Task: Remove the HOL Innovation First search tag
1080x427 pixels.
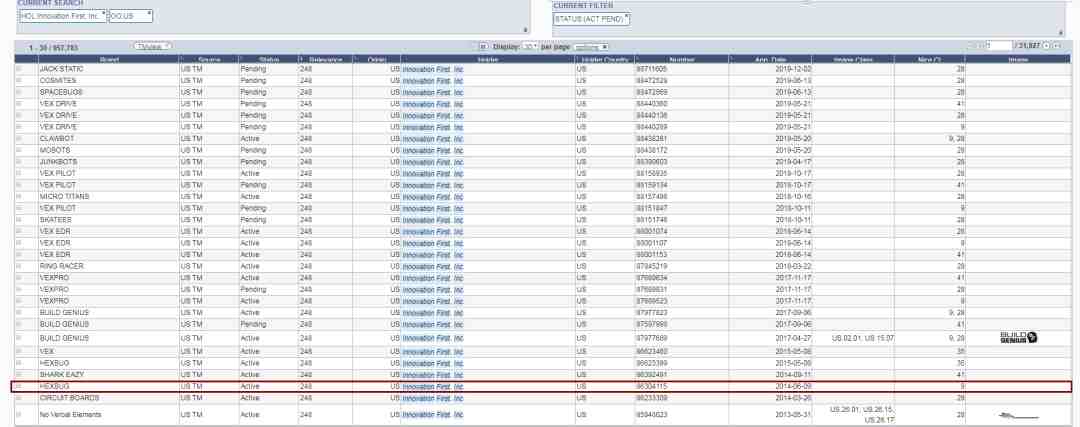Action: click(103, 14)
